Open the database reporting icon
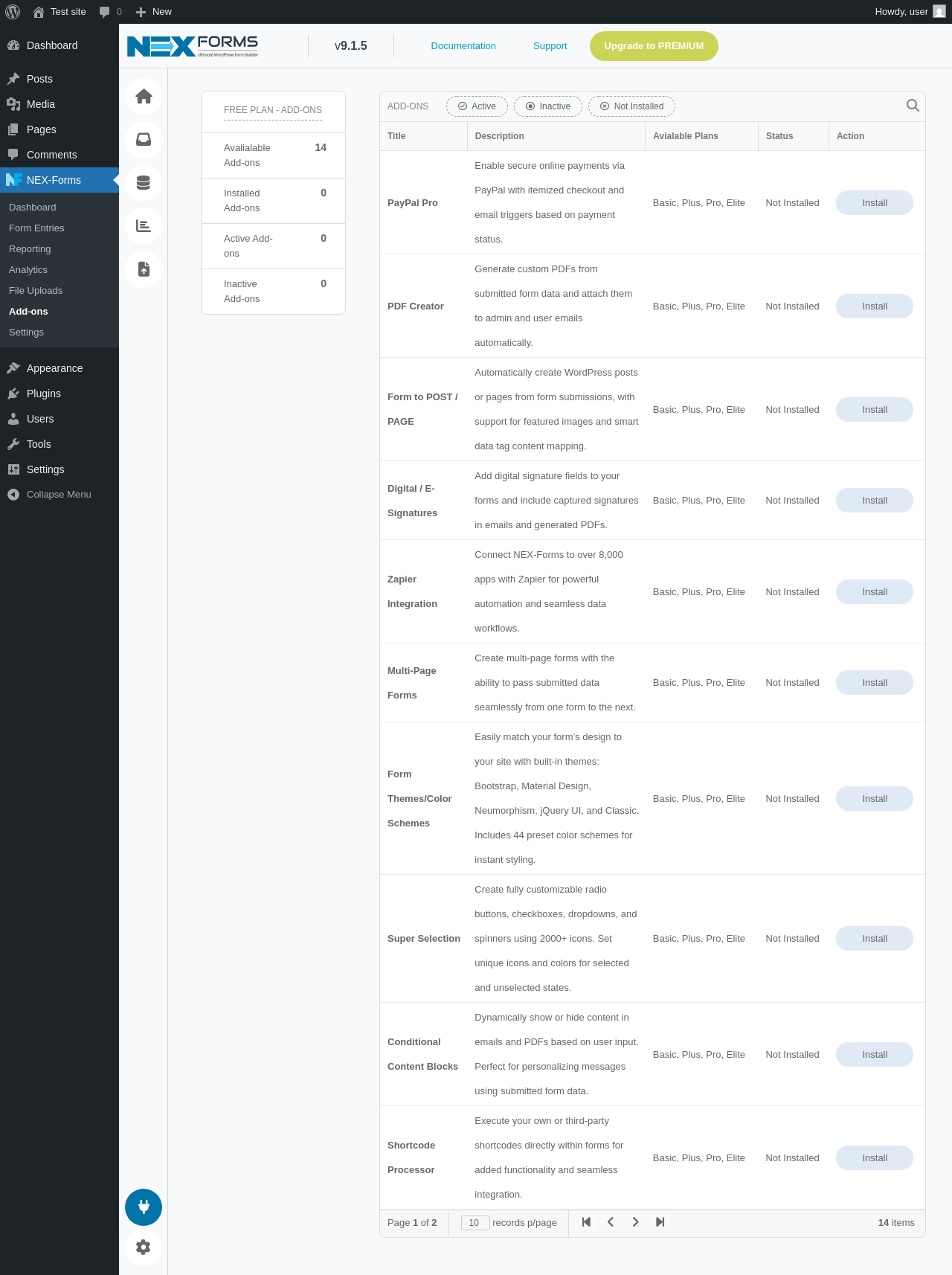Viewport: 952px width, 1275px height. tap(144, 183)
